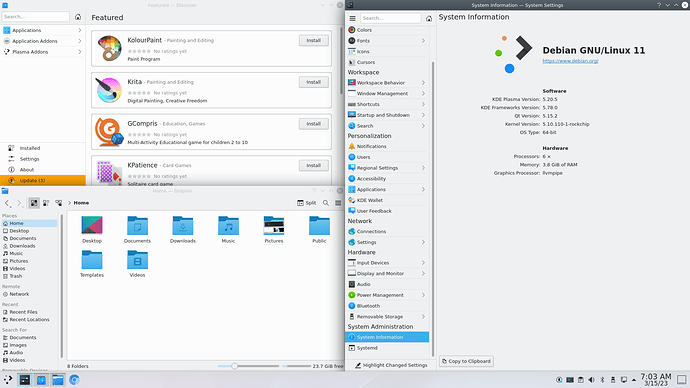Open clipboard tray icon
The width and height of the screenshot is (690, 388).
tap(580, 380)
